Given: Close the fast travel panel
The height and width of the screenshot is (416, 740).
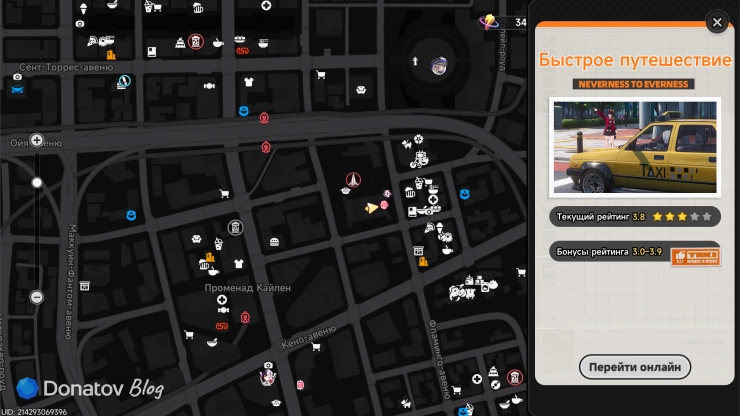Looking at the screenshot, I should 717,22.
